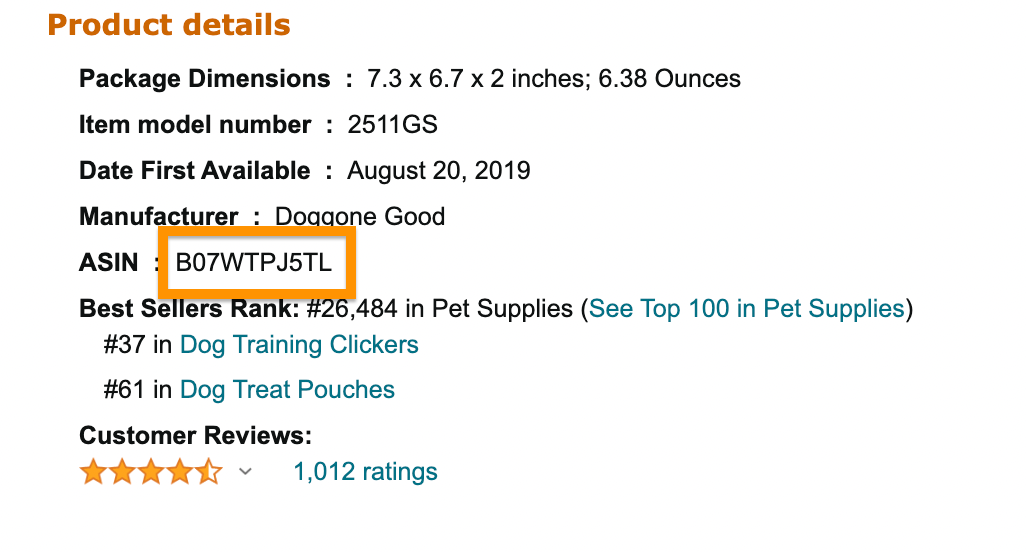The width and height of the screenshot is (1026, 552).
Task: Click the Date First Available label
Action: (194, 171)
